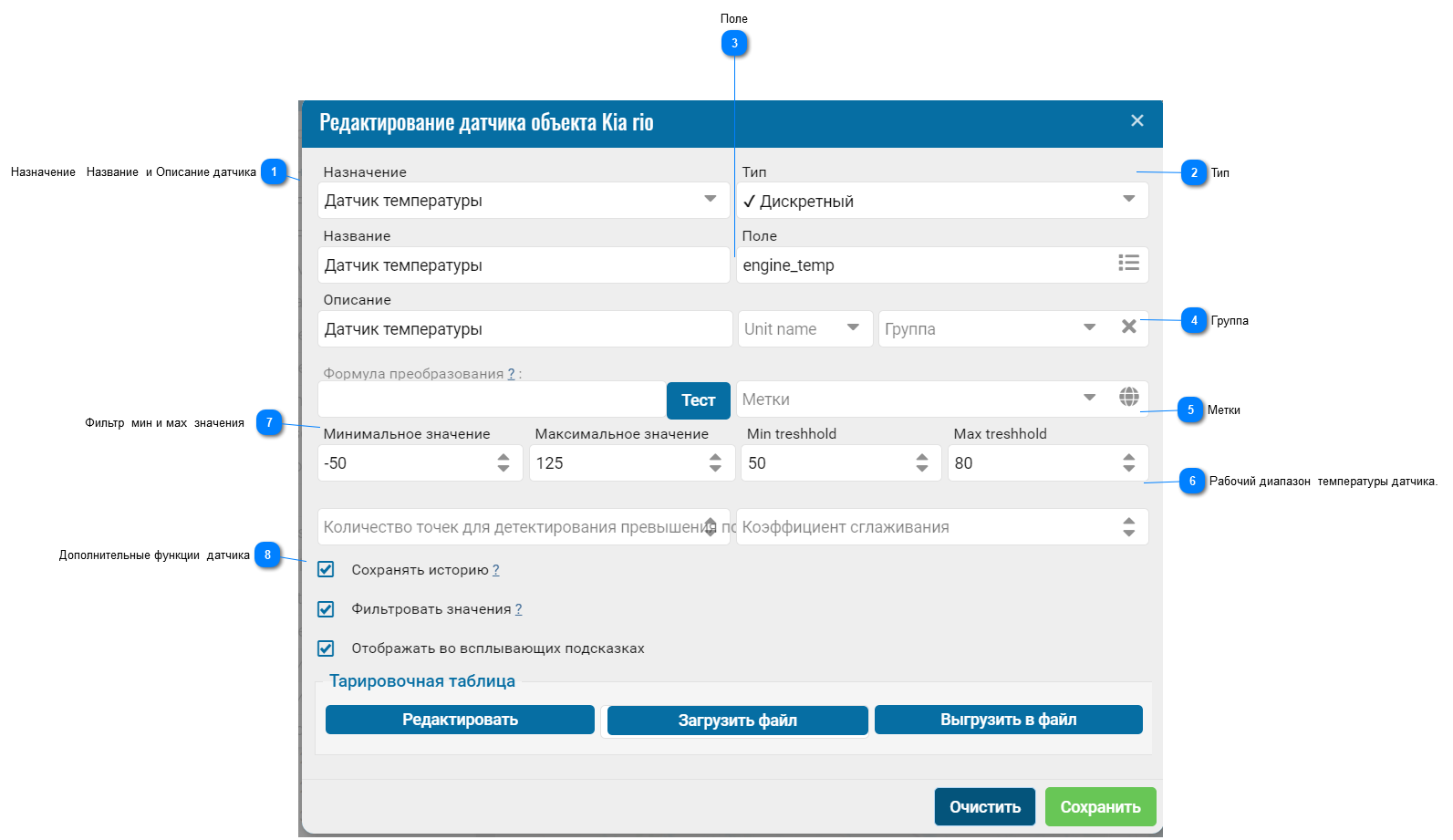
Task: Expand the Метки dropdown arrow
Action: [x=1089, y=398]
